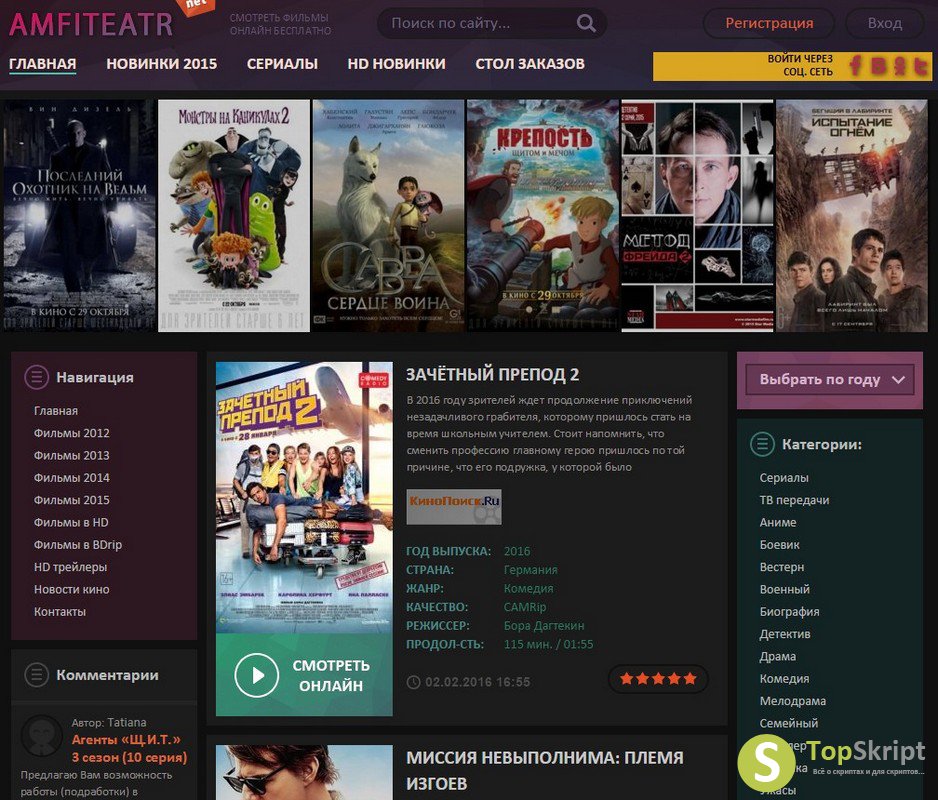Click the Регистрация button

(769, 23)
